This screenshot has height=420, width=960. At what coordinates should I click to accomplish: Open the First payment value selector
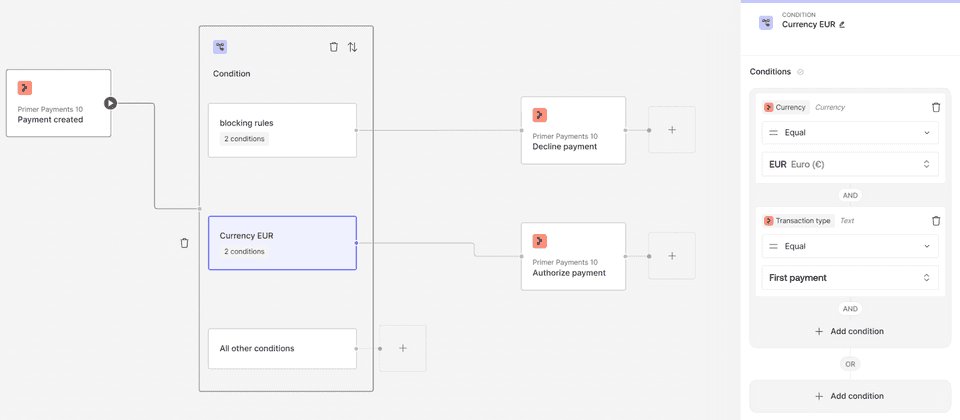[850, 278]
